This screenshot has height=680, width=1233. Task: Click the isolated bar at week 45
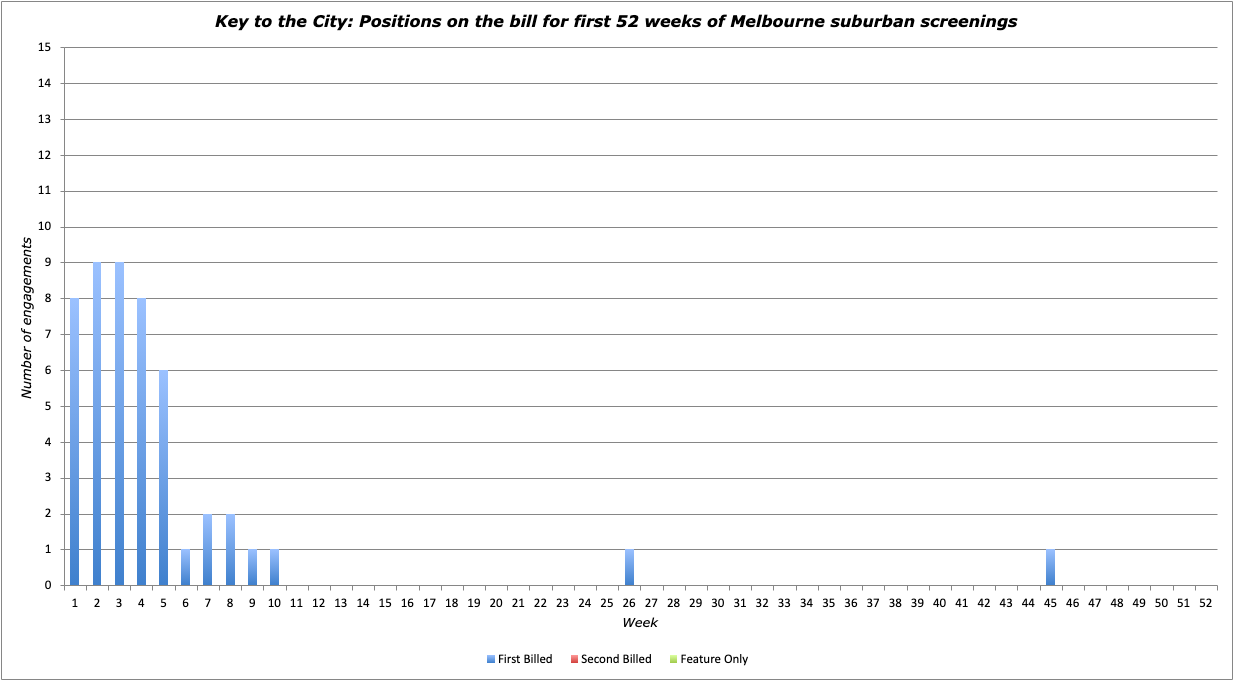[1050, 568]
